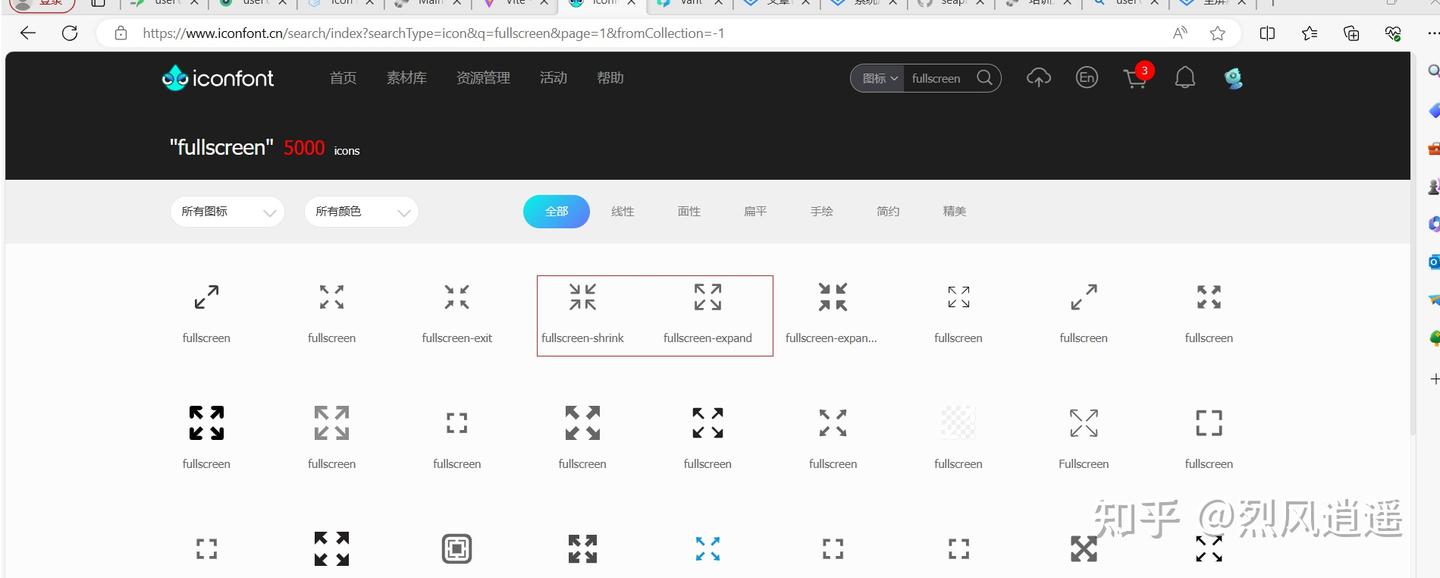Switch to the 线性 style tab
Viewport: 1440px width, 578px height.
click(x=622, y=211)
